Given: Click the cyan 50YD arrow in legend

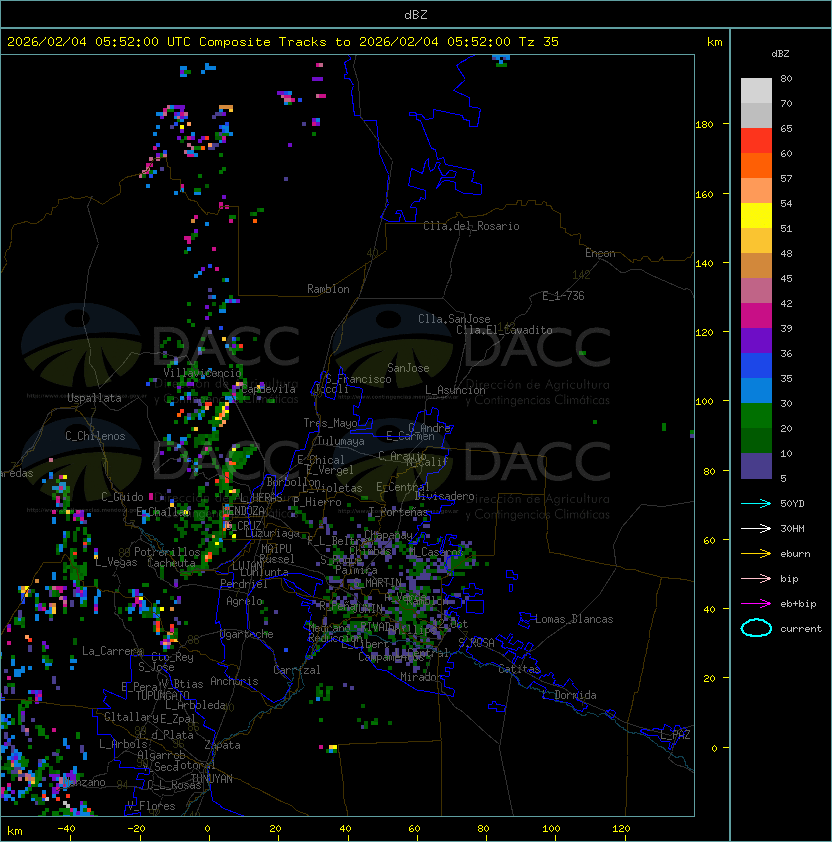Looking at the screenshot, I should coord(756,503).
